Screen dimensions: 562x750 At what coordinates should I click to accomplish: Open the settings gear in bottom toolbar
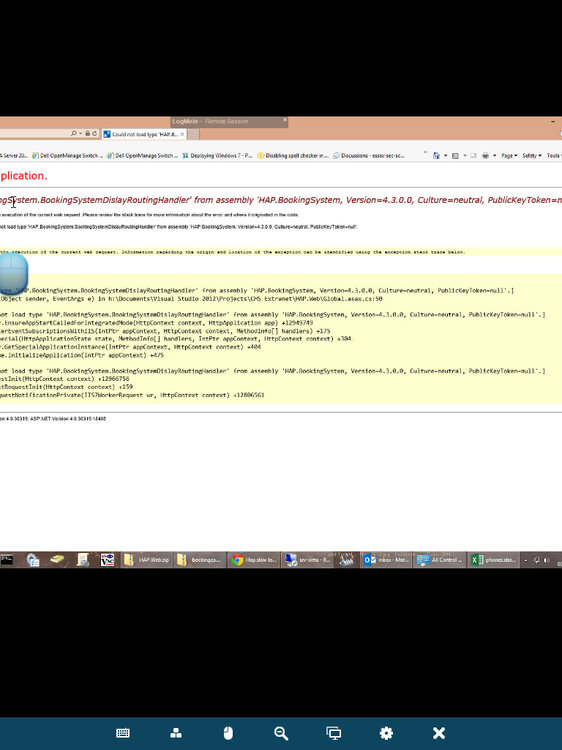pos(386,733)
